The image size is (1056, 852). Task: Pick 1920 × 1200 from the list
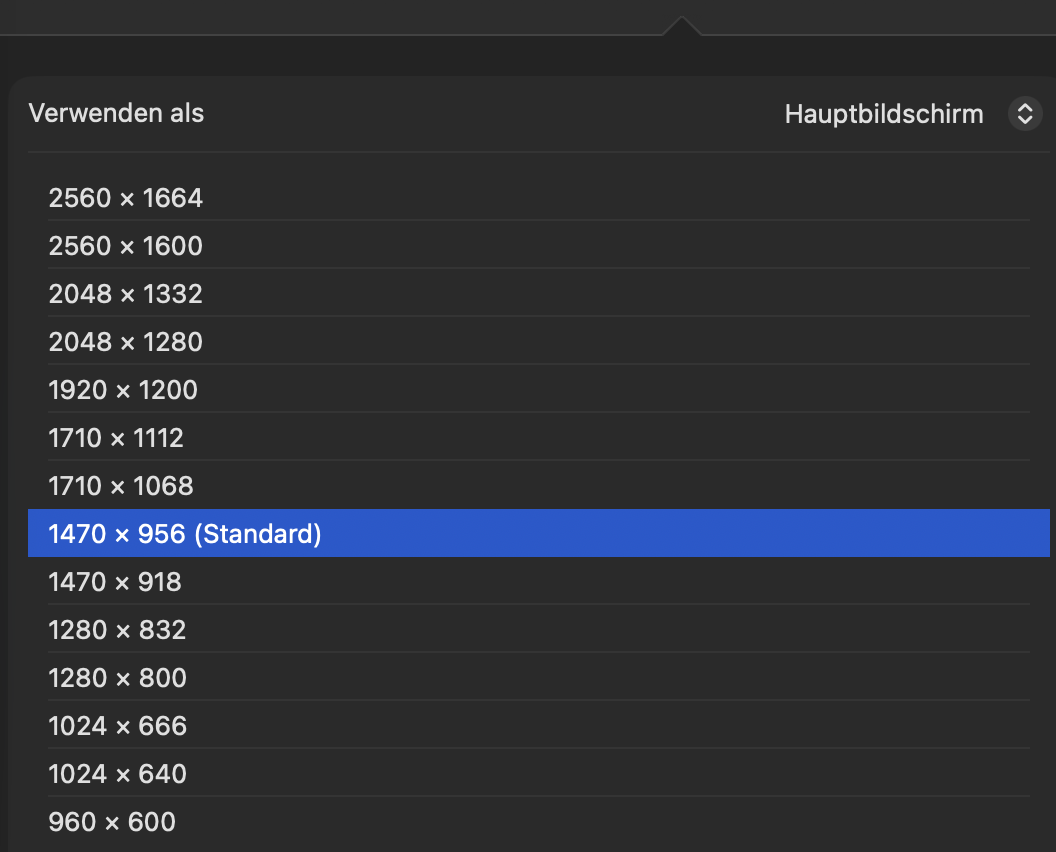coord(123,390)
